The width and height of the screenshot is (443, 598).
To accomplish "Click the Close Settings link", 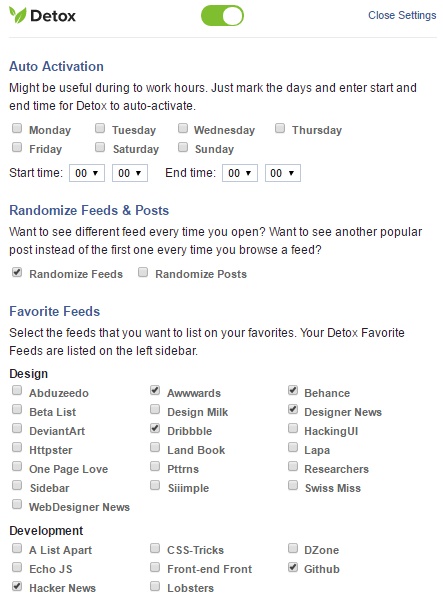I will (402, 15).
